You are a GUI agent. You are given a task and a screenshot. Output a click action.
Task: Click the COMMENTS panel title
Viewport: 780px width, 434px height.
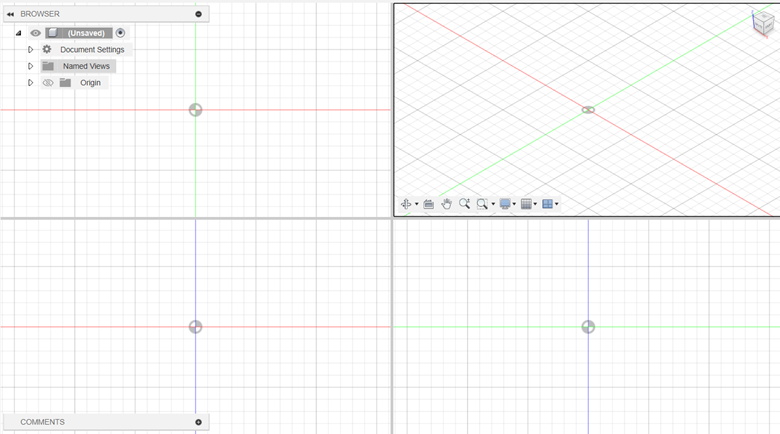point(42,422)
